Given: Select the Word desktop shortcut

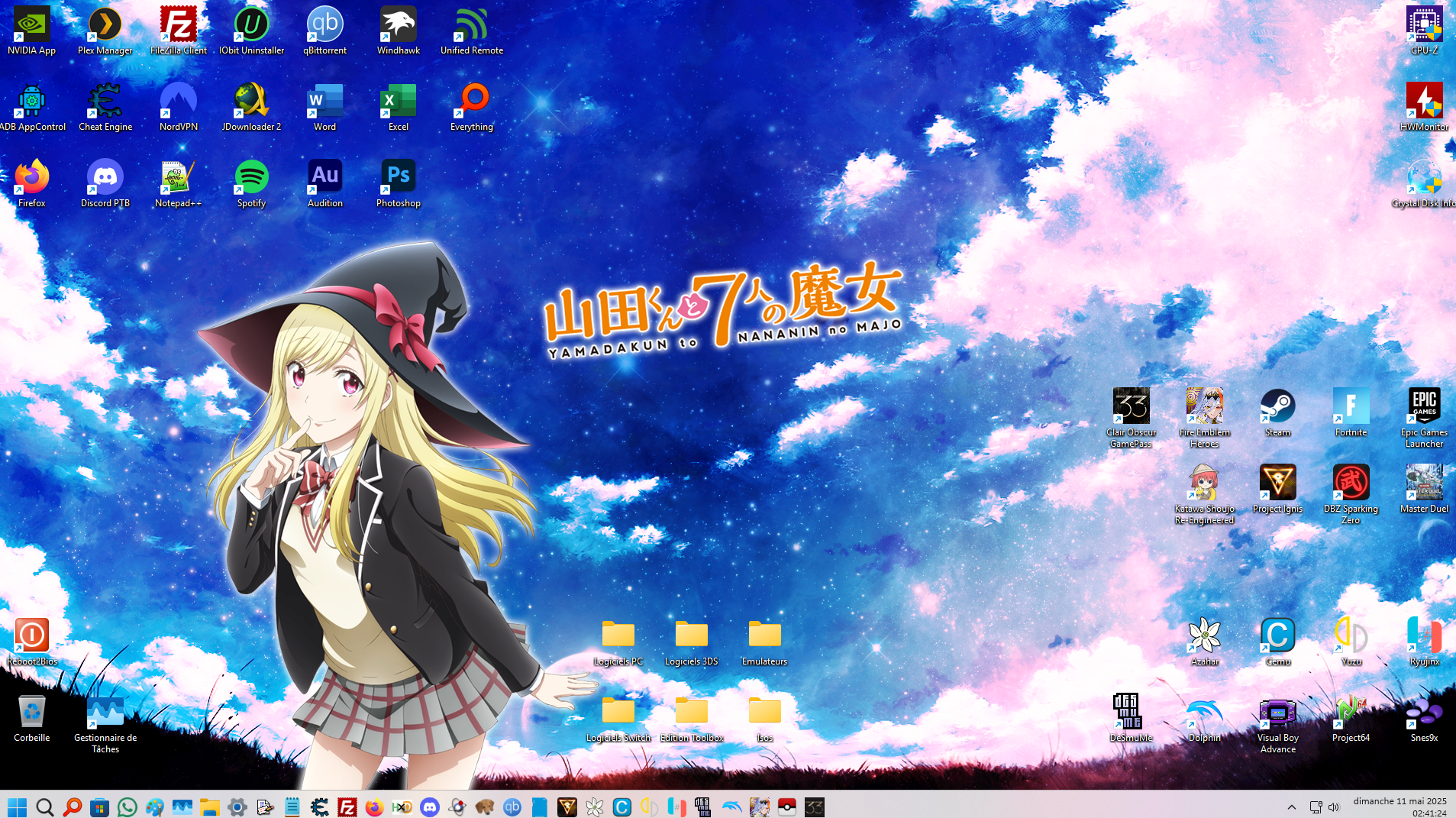Looking at the screenshot, I should (x=325, y=107).
